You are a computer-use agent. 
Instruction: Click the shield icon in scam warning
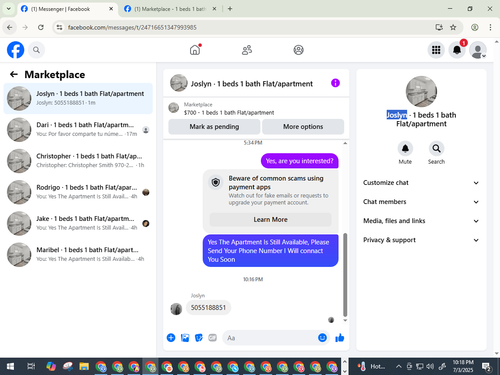pyautogui.click(x=216, y=182)
